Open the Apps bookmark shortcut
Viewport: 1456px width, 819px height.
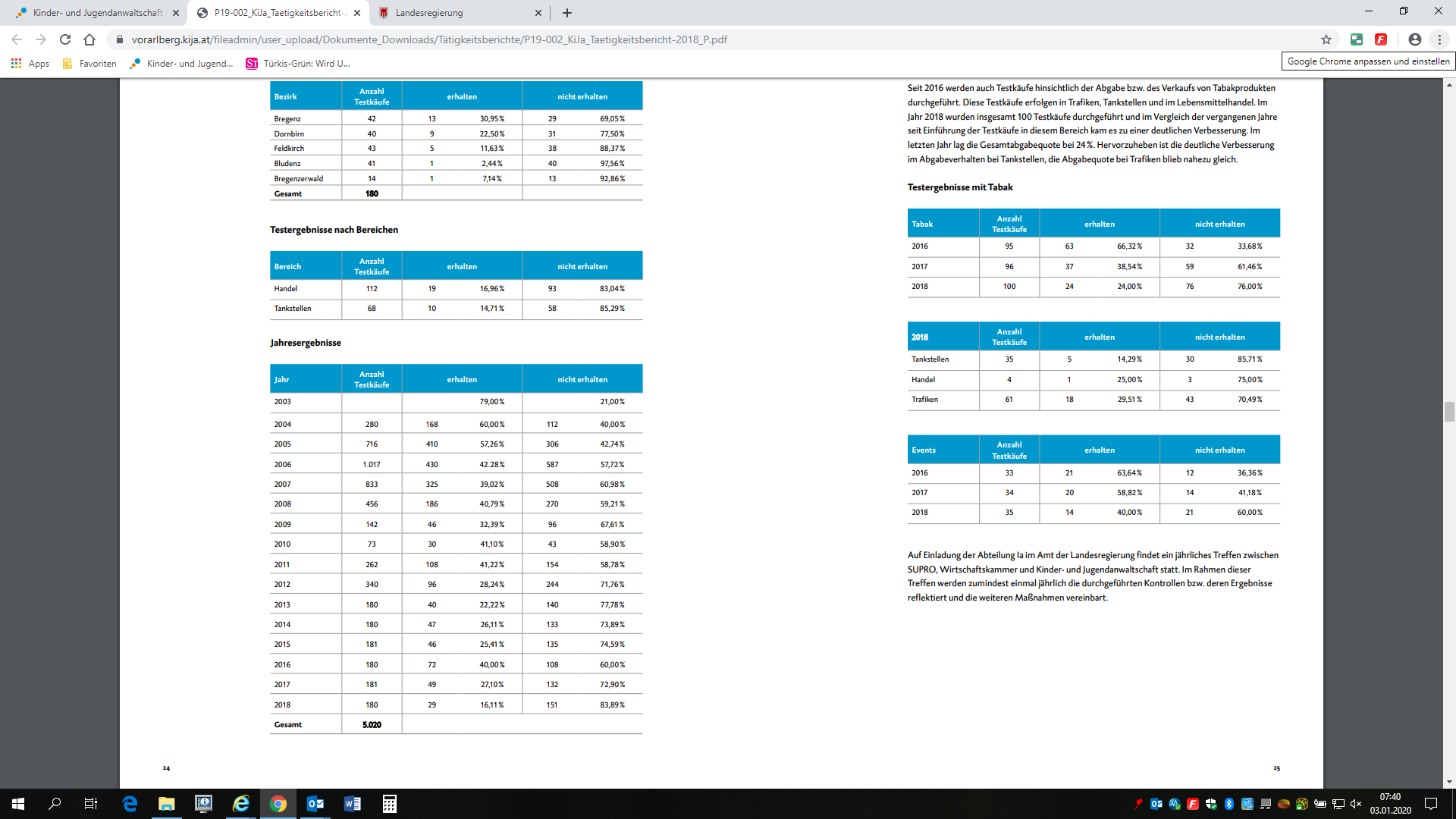(30, 64)
